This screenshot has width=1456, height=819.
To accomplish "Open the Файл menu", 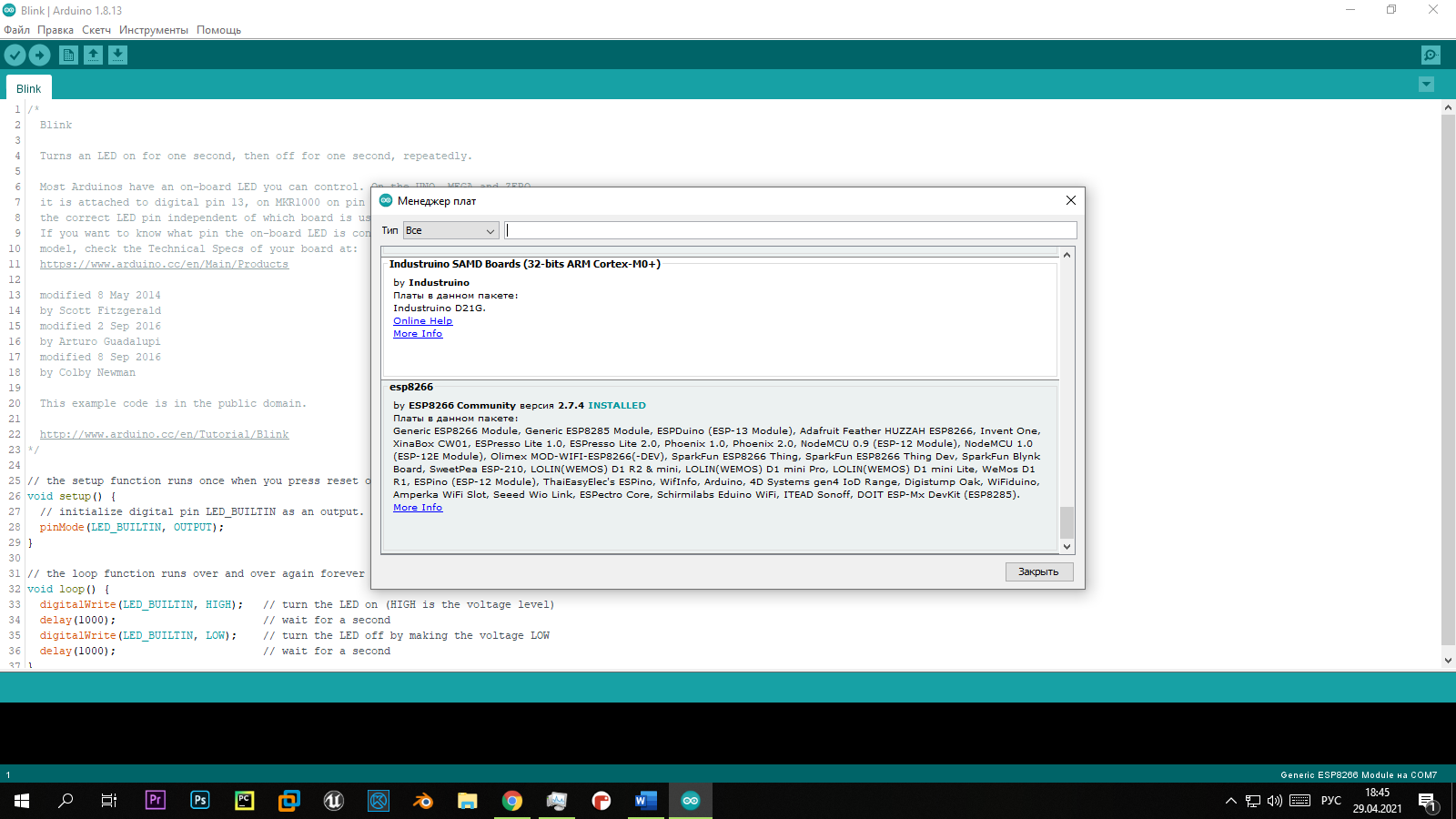I will (x=16, y=30).
